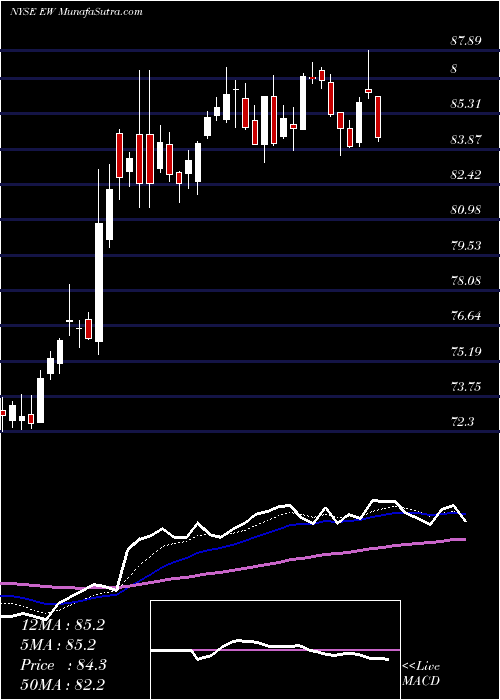Image resolution: width=500 pixels, height=700 pixels.
Task: Click the 87.89 price axis label
Action: (x=466, y=41)
